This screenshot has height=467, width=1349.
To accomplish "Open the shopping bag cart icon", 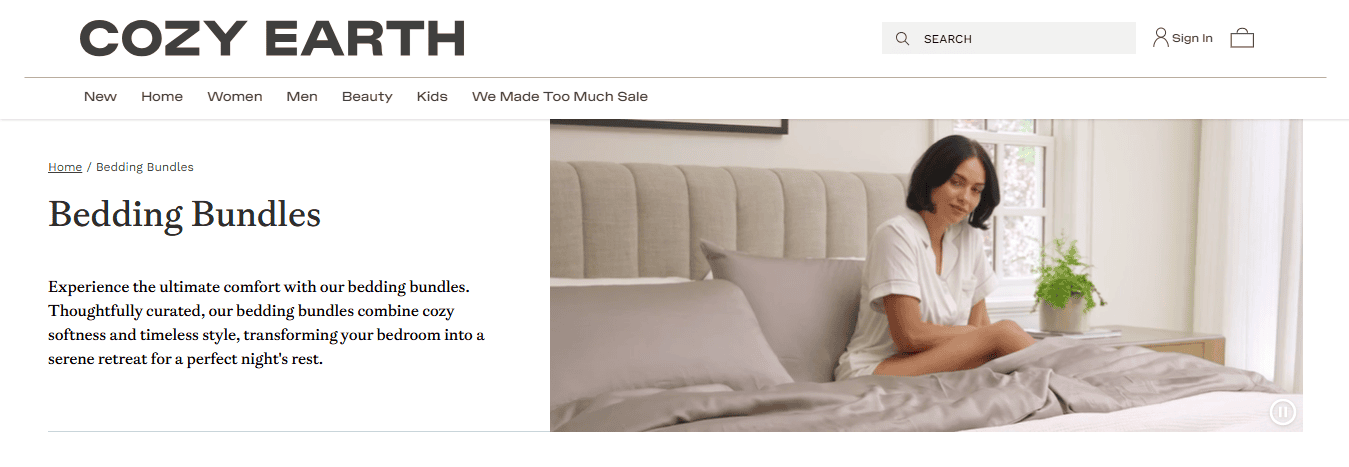I will click(1242, 38).
